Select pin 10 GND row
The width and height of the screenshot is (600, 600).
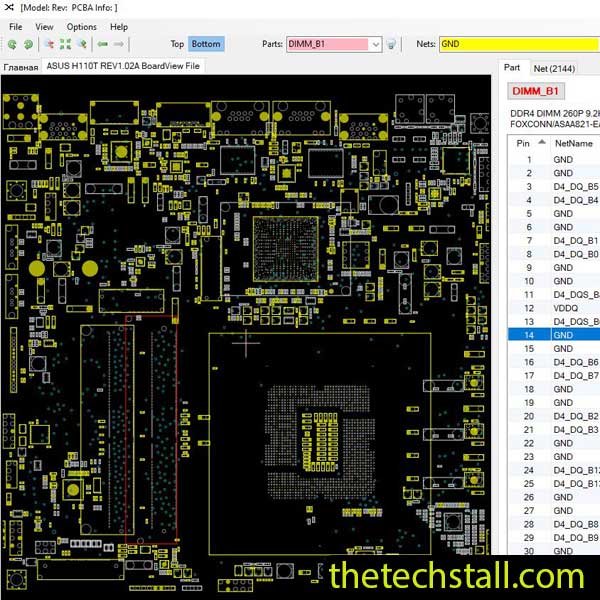pos(554,281)
